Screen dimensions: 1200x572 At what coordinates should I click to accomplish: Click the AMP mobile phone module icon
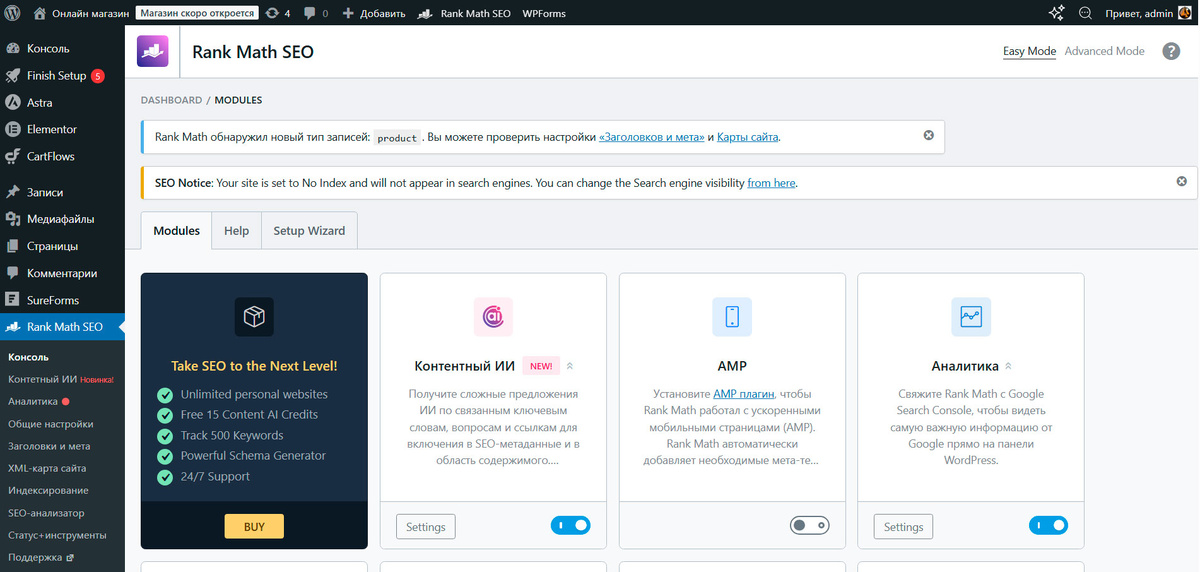click(732, 316)
